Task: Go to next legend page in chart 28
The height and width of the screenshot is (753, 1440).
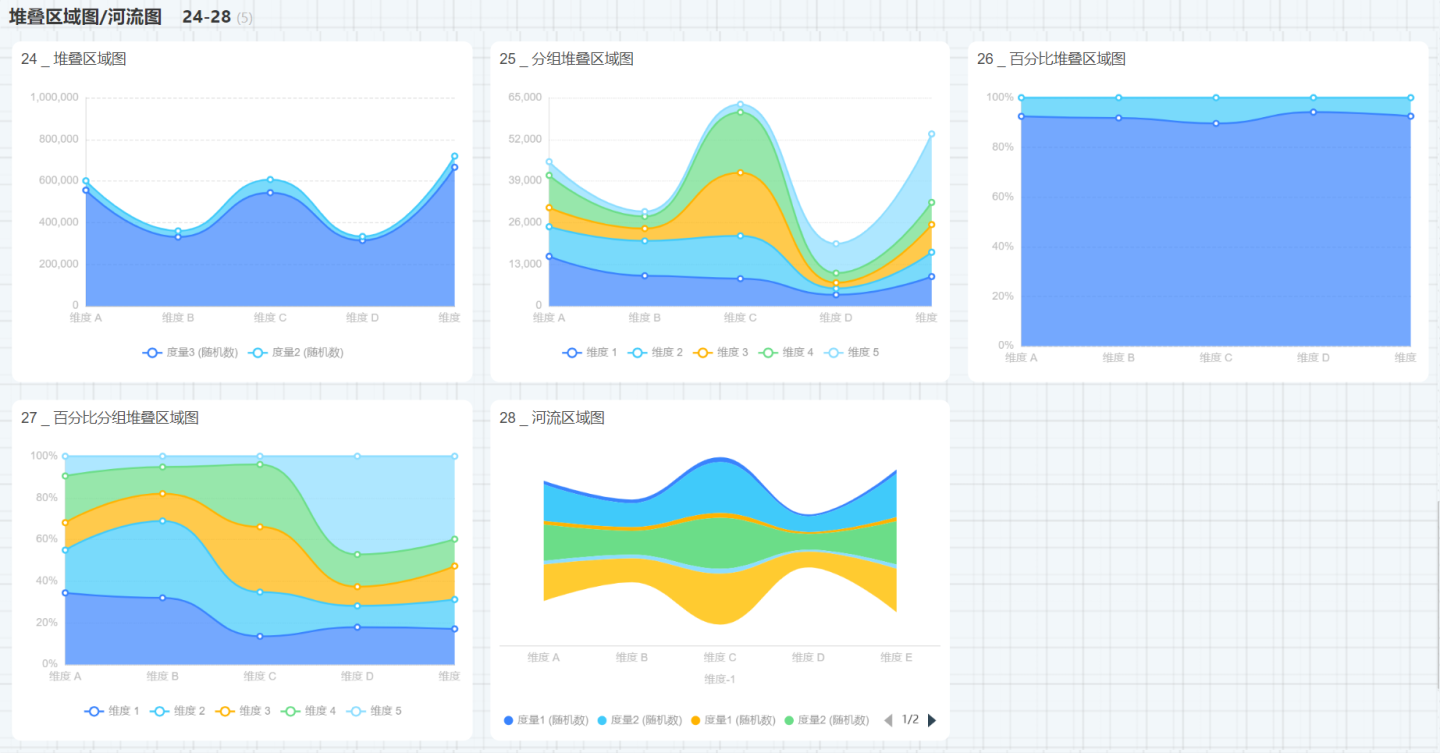Action: pos(932,720)
